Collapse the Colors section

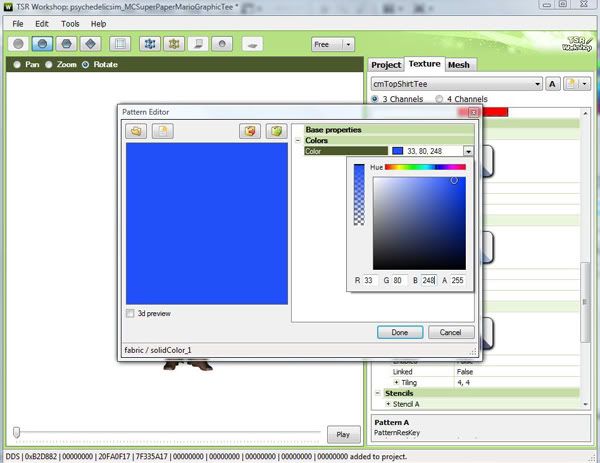pos(298,140)
